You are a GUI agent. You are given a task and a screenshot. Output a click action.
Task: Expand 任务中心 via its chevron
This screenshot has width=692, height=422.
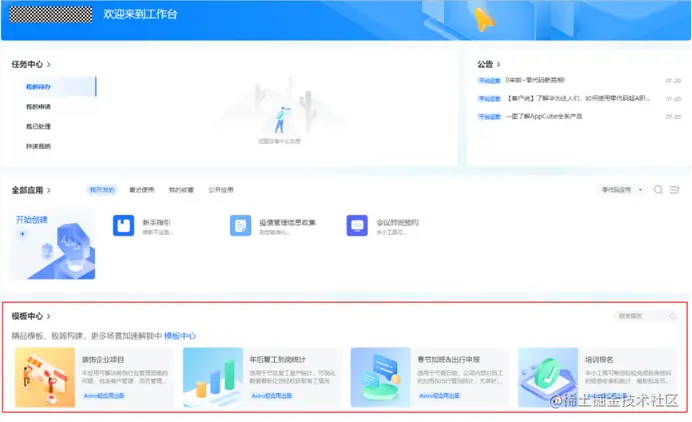click(49, 64)
